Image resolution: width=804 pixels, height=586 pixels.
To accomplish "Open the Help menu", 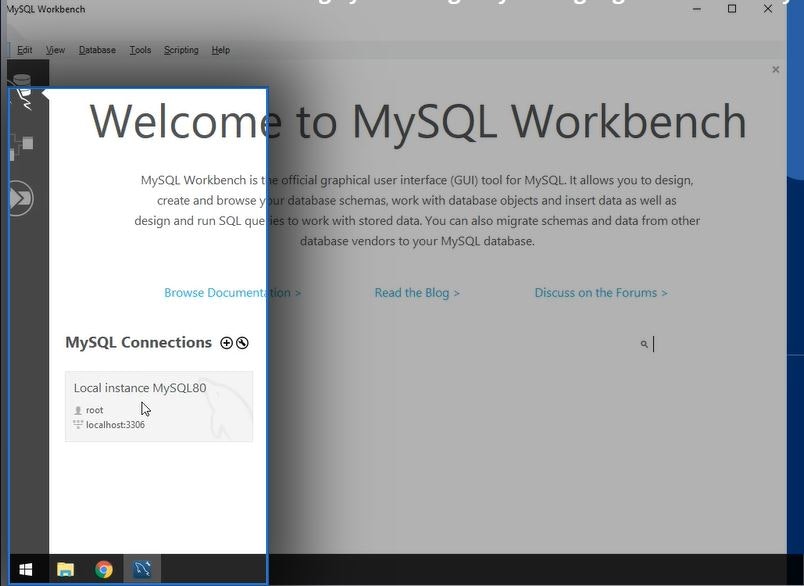I will 220,50.
